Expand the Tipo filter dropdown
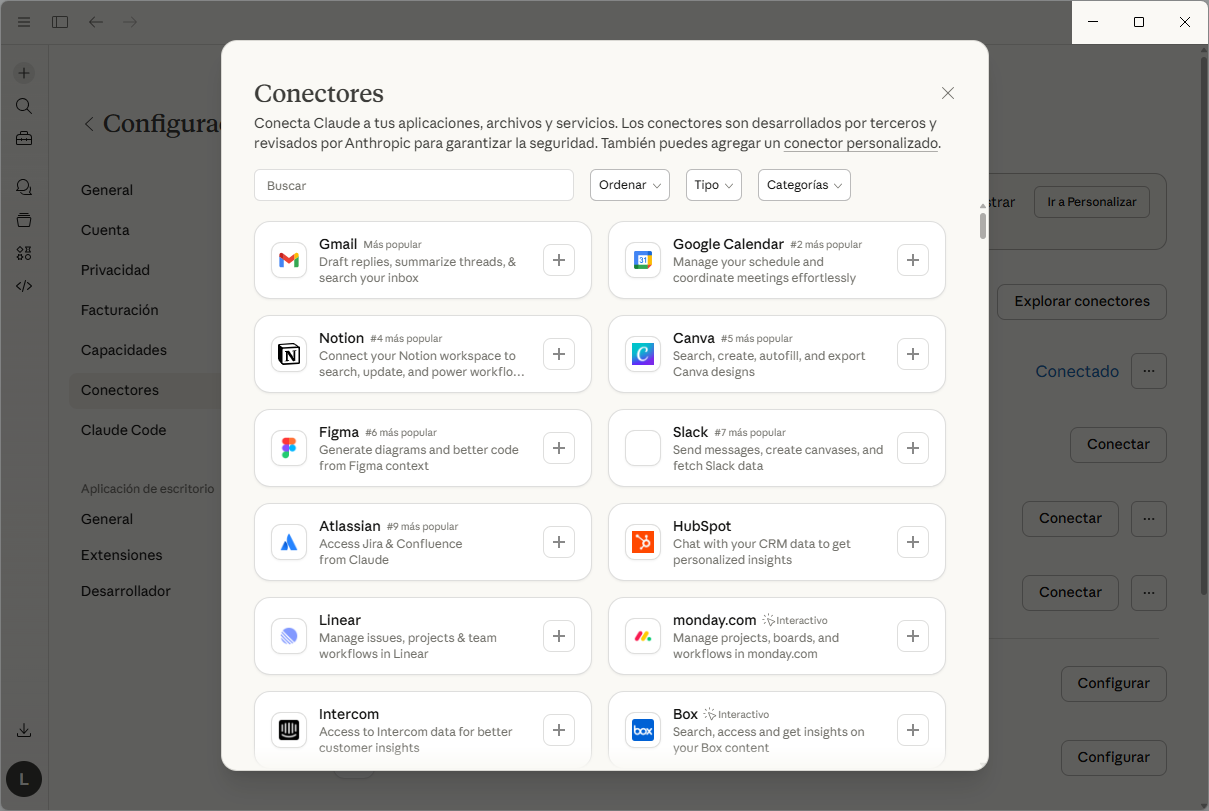The height and width of the screenshot is (811, 1209). coord(714,185)
